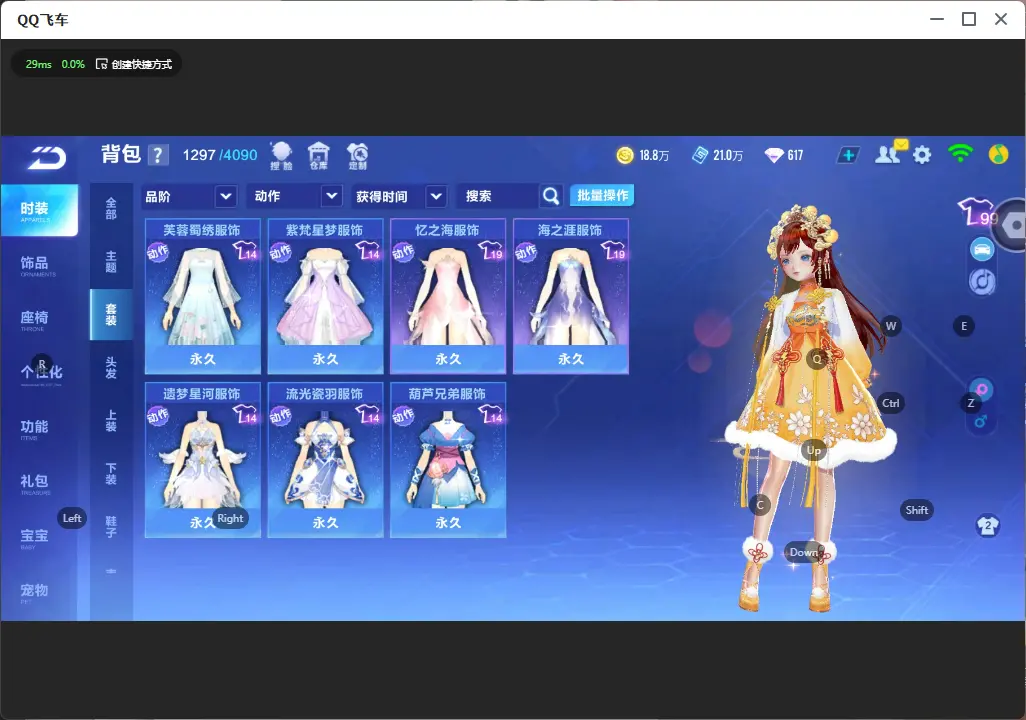Switch to the 时装 apparel tab
1026x720 pixels.
tap(39, 210)
